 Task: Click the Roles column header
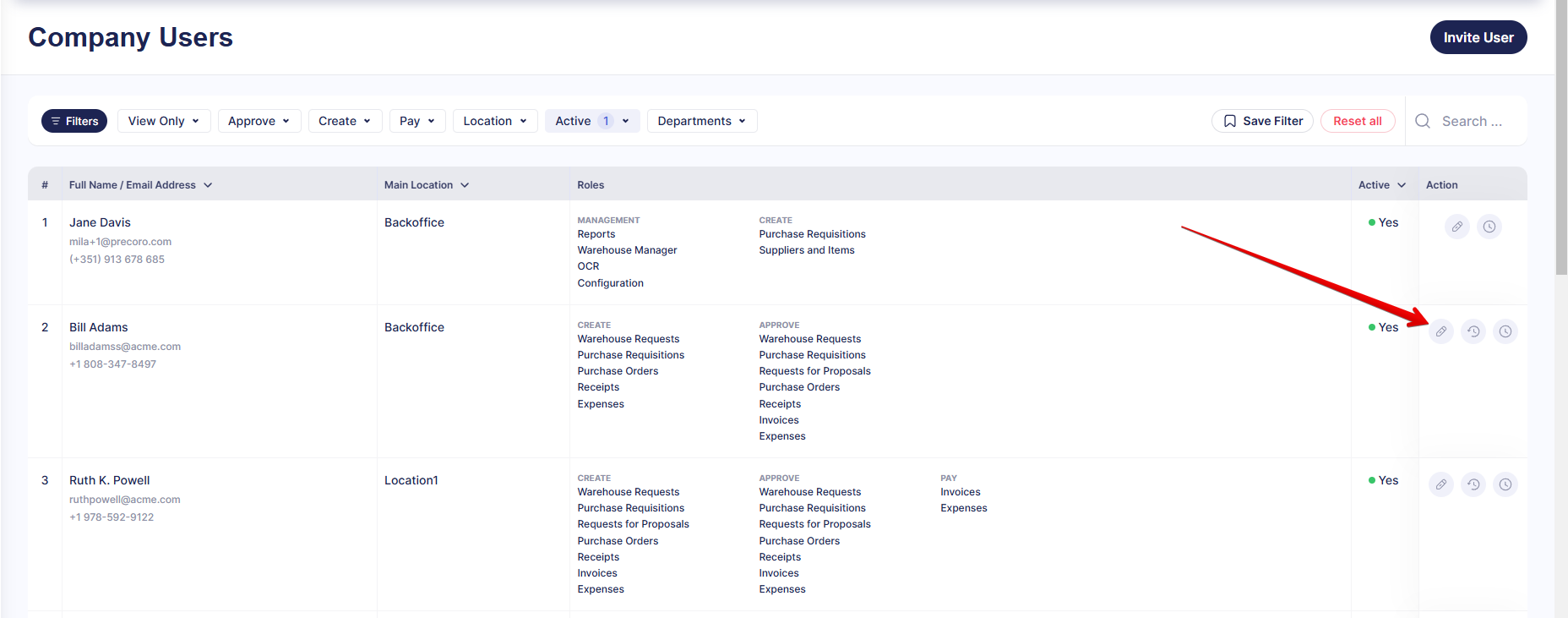[591, 185]
